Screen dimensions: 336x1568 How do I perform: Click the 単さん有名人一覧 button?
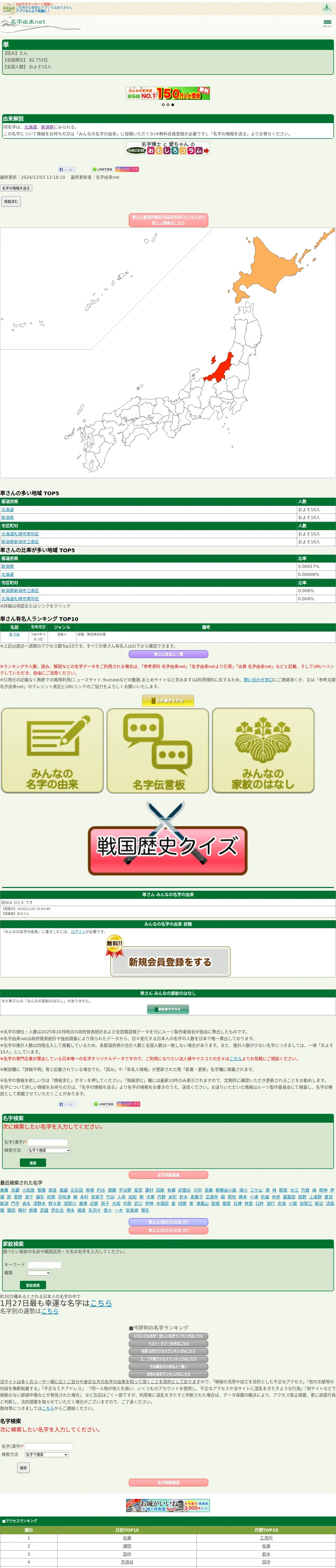point(168,654)
